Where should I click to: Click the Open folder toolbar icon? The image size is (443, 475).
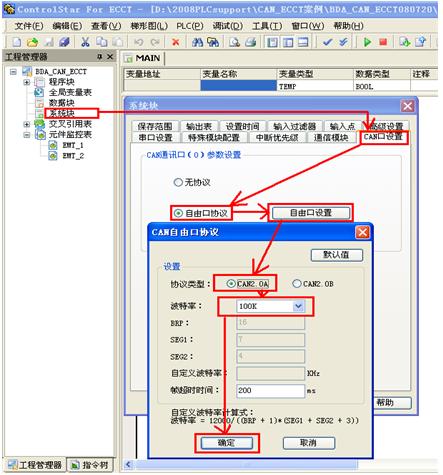(32, 42)
